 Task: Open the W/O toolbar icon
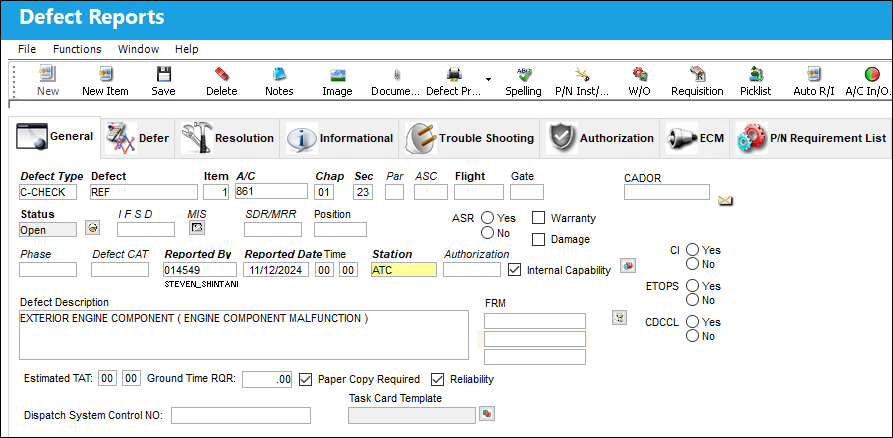tap(640, 74)
